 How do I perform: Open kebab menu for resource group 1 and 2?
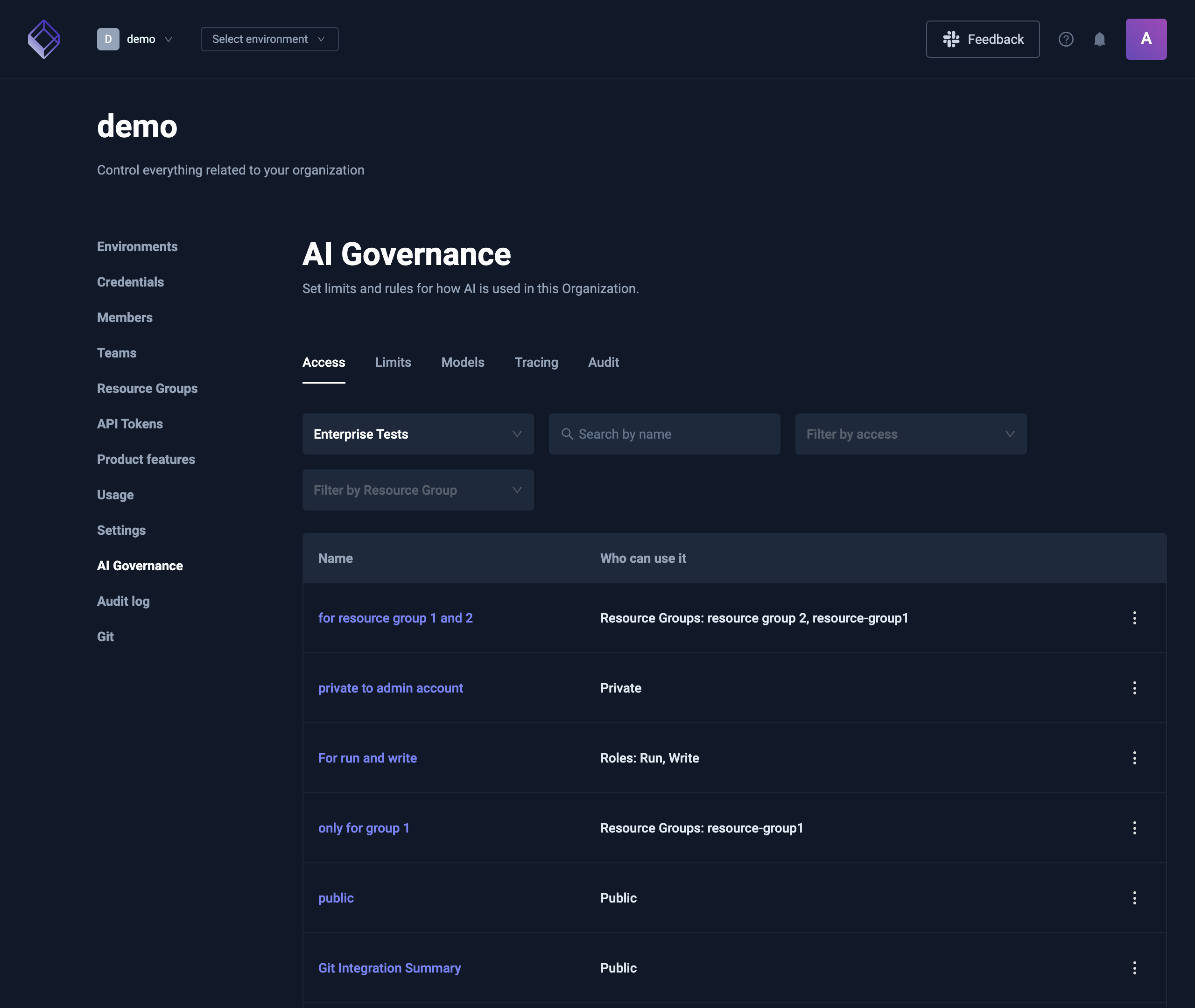click(1134, 618)
